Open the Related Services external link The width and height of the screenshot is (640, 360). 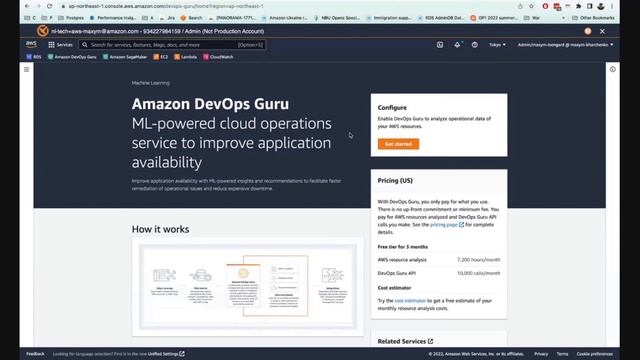[405, 341]
